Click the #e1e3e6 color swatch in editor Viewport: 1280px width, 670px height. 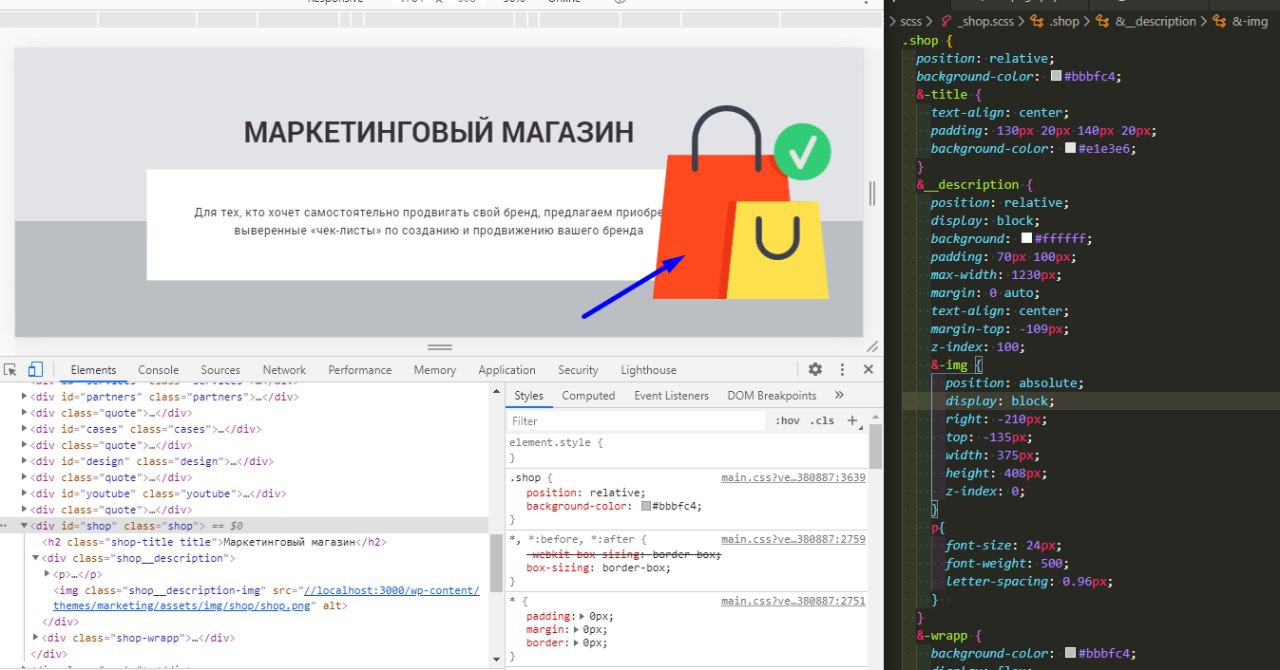tap(1070, 148)
